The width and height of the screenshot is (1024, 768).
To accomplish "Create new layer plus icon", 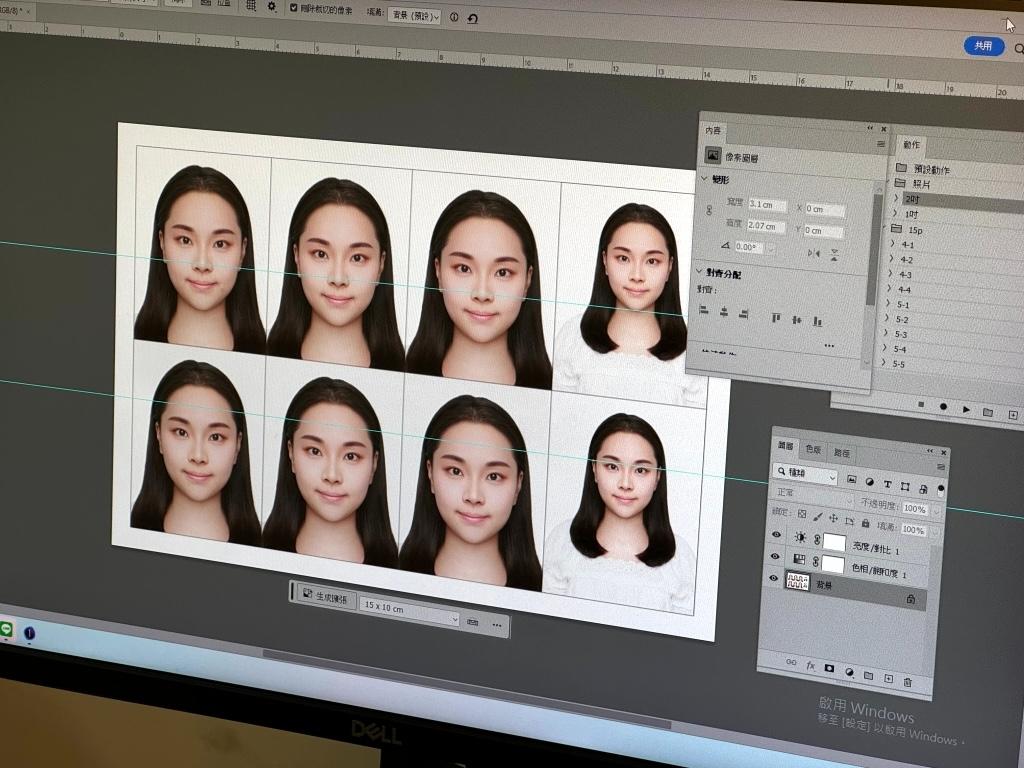I will click(x=888, y=678).
